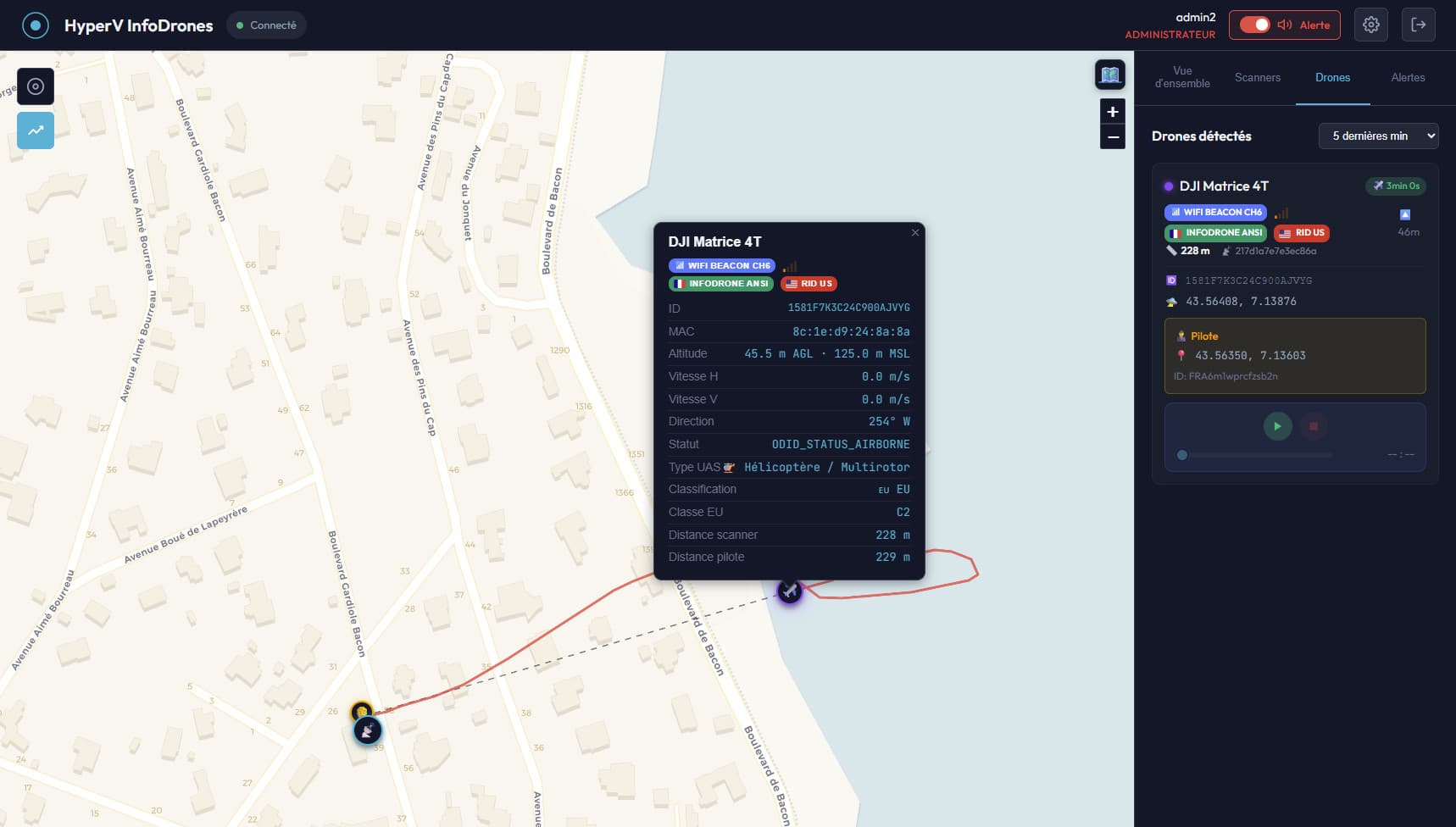Image resolution: width=1456 pixels, height=827 pixels.
Task: Click the logout icon
Action: click(1418, 25)
